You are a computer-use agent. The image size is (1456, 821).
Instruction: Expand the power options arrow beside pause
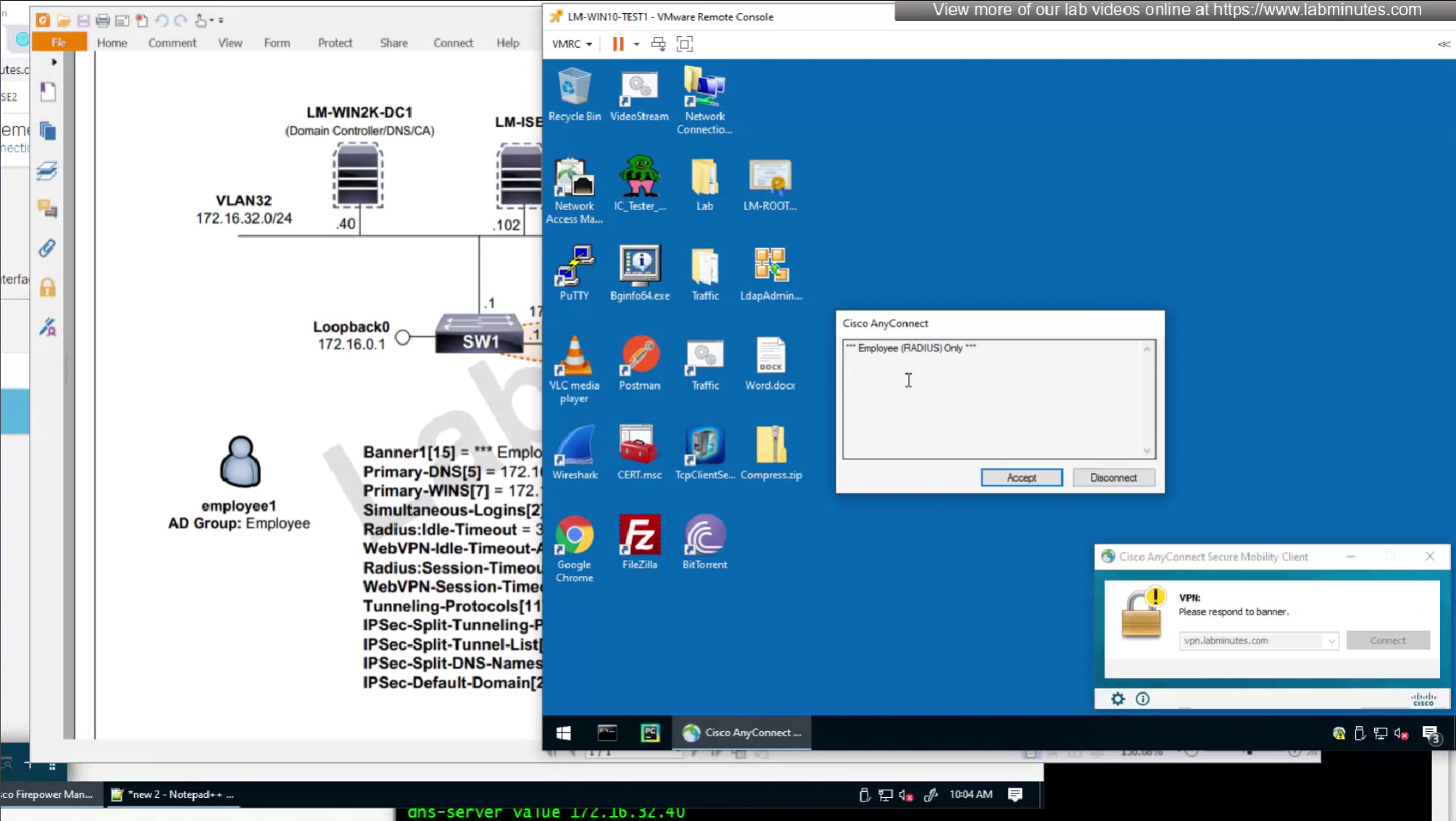pos(636,44)
